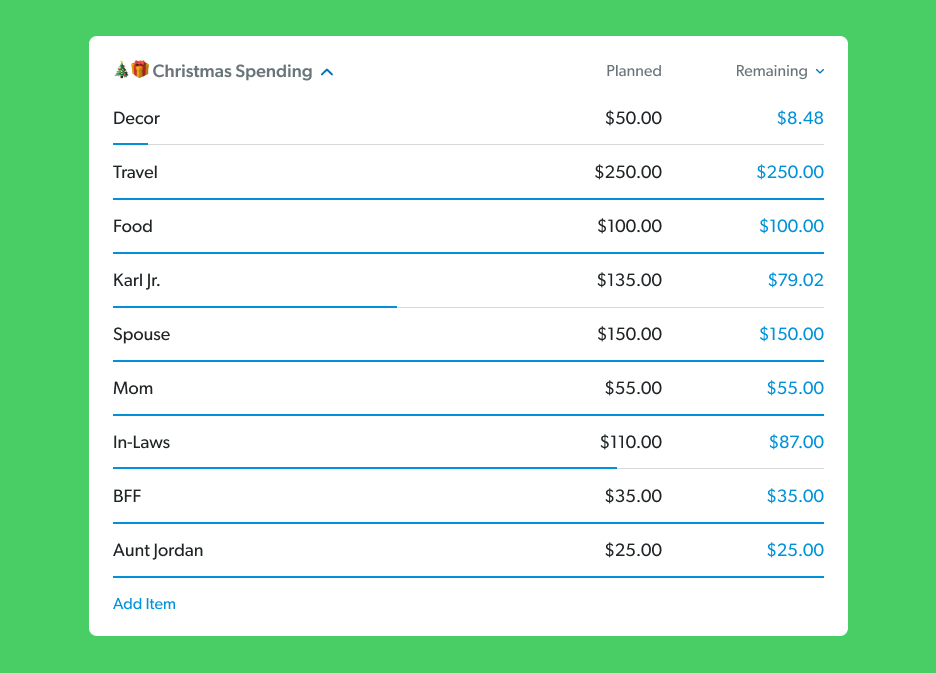This screenshot has width=936, height=673.
Task: Click the Karl Jr. spending progress bar
Action: click(x=255, y=305)
